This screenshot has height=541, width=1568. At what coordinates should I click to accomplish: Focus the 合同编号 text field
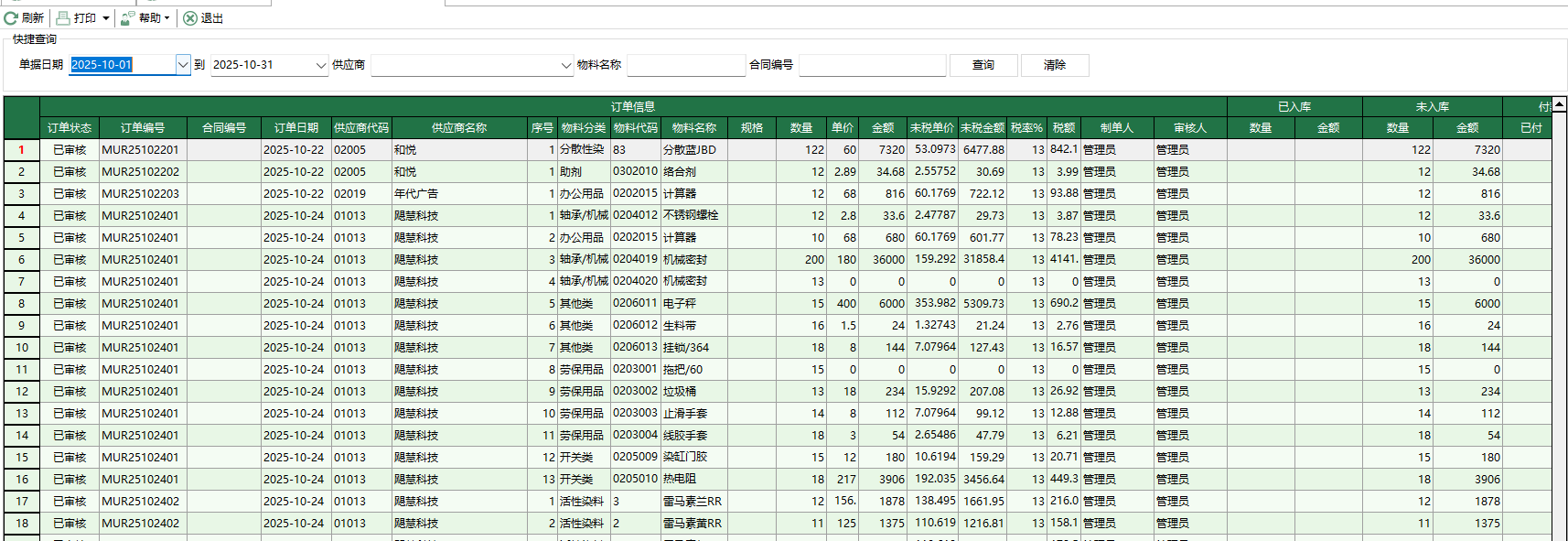(872, 65)
